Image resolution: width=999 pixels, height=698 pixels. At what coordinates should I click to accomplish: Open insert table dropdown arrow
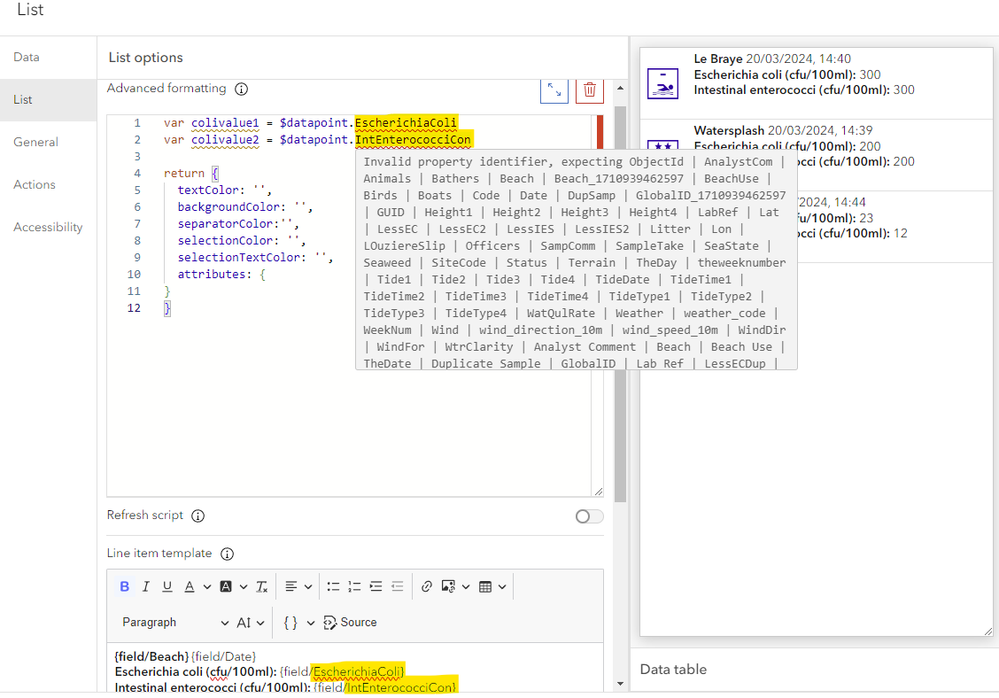[502, 587]
